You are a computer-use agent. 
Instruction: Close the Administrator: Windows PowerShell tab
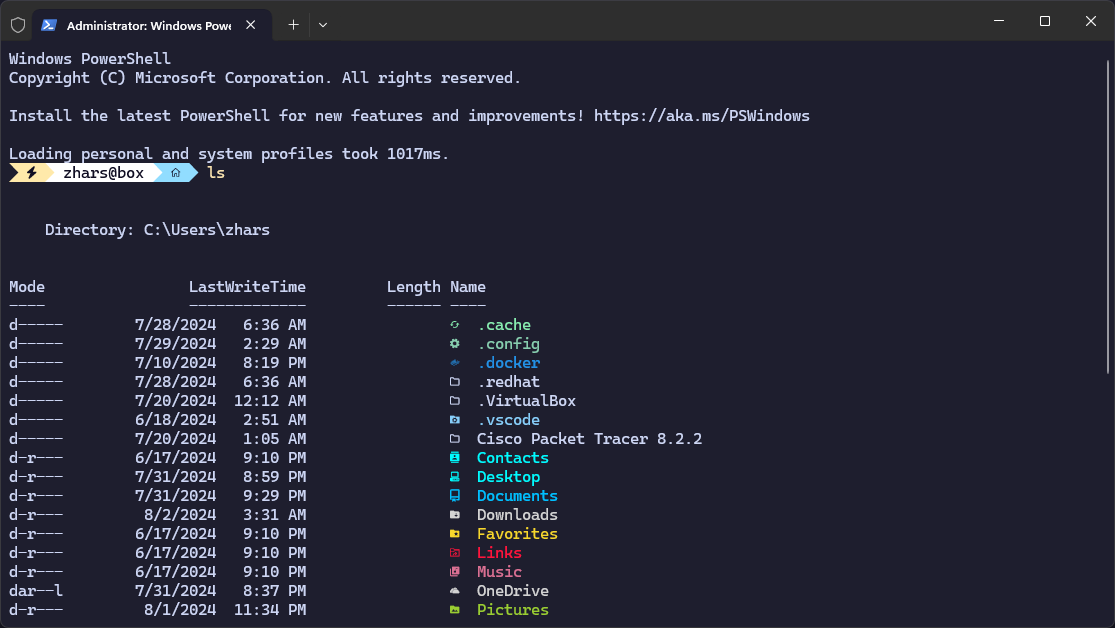pyautogui.click(x=250, y=25)
